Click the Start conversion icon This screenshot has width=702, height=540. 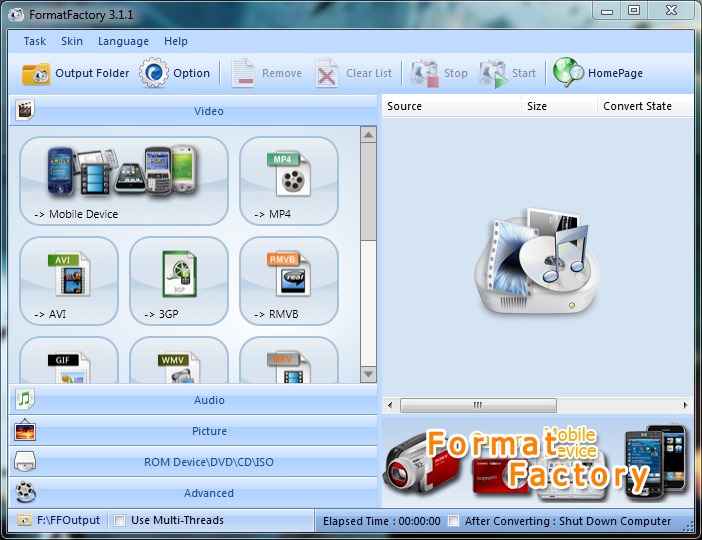pos(492,73)
